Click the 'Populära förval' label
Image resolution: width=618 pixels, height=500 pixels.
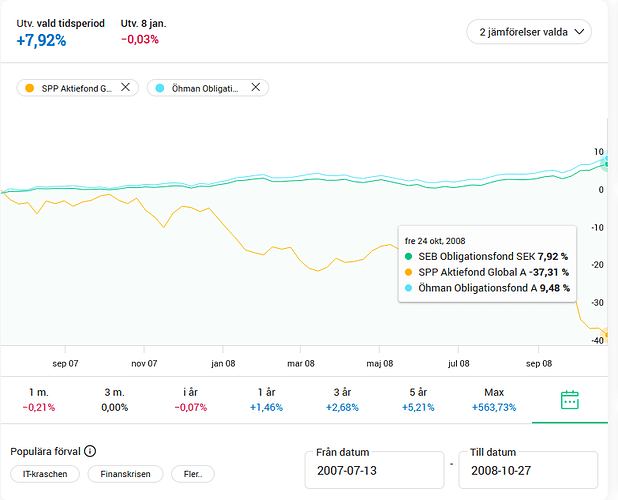click(x=45, y=452)
